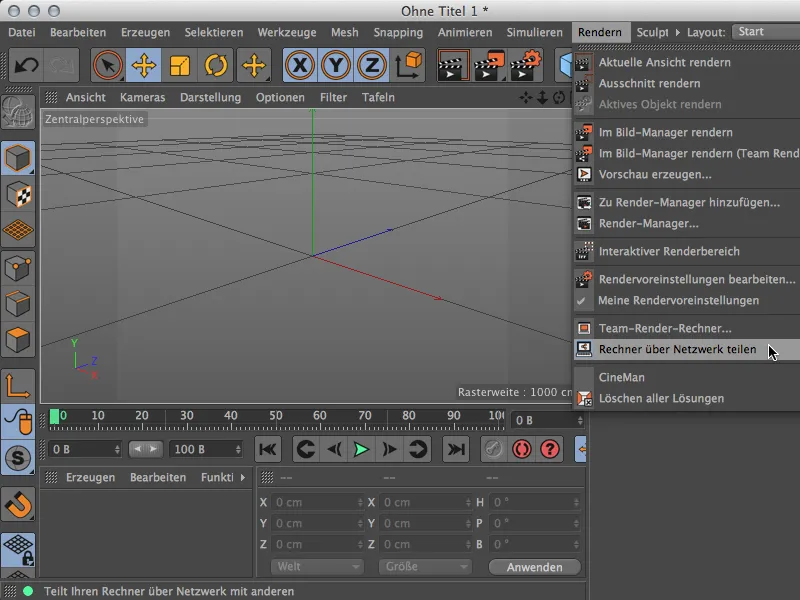Open the viewport Kameras menu
Image resolution: width=800 pixels, height=600 pixels.
tap(143, 97)
